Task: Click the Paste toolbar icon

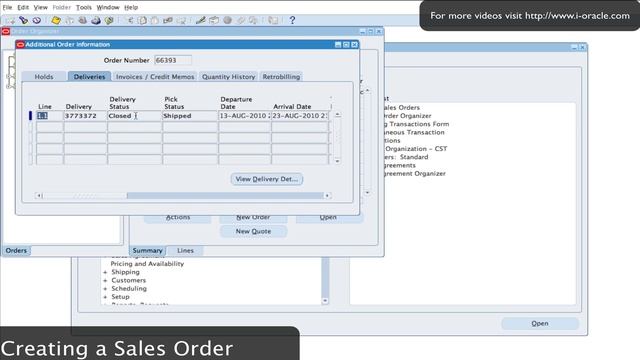Action: click(155, 20)
